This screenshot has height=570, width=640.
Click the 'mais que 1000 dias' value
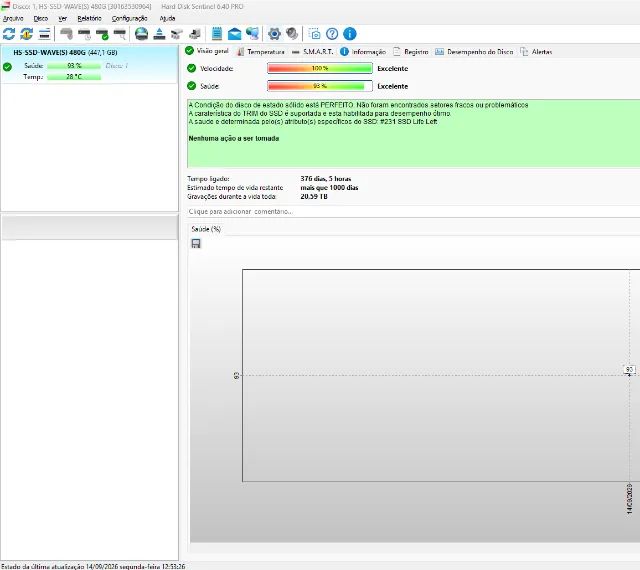329,188
